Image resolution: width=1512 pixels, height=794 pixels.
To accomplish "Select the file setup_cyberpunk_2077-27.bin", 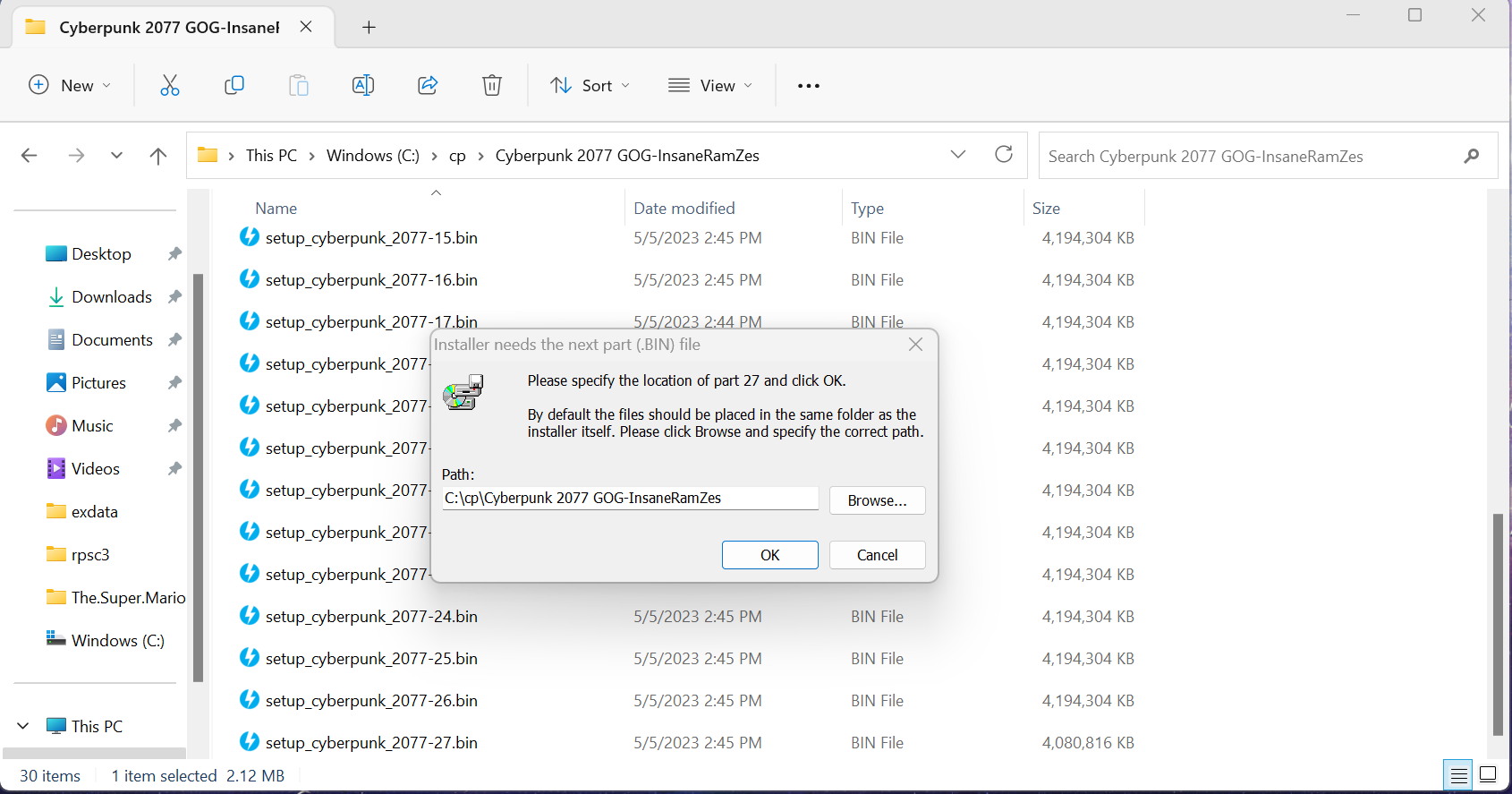I will [x=371, y=742].
